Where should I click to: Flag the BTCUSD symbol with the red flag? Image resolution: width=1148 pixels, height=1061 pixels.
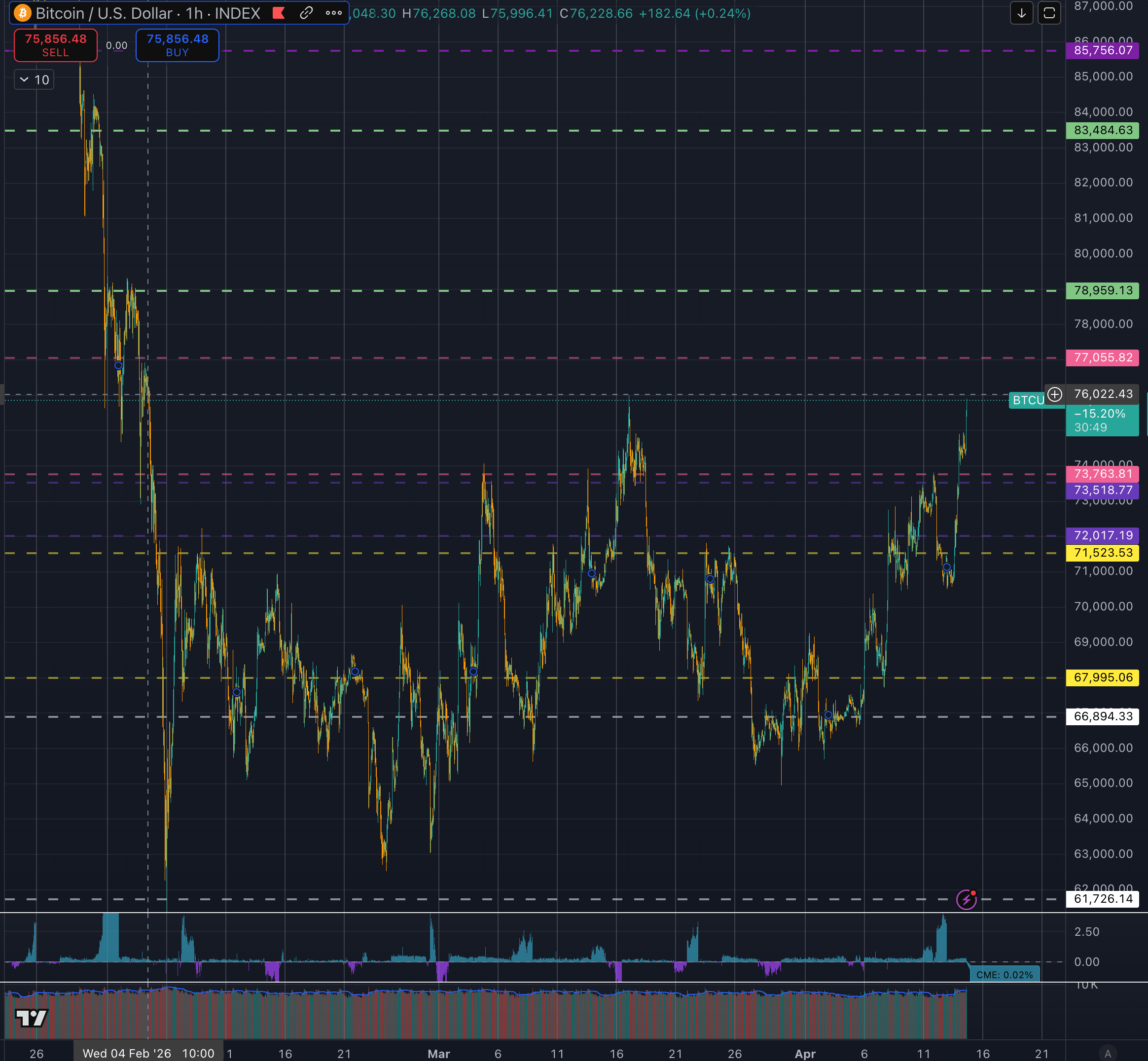[278, 13]
